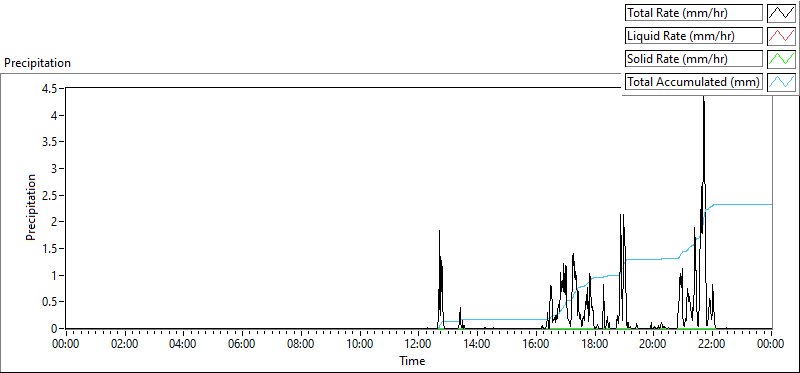
Task: Click the 04:00 time tick label
Action: point(184,344)
